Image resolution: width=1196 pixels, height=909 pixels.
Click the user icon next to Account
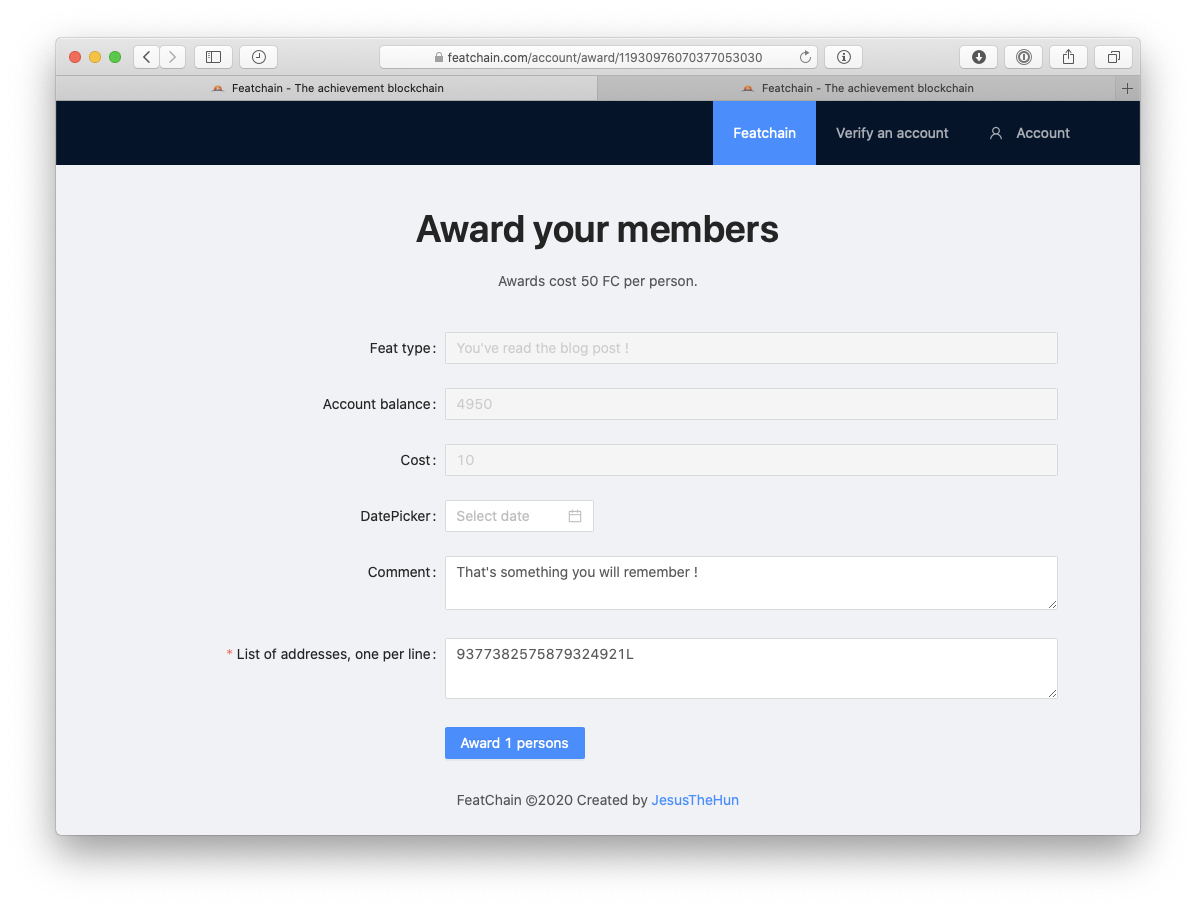[x=995, y=133]
